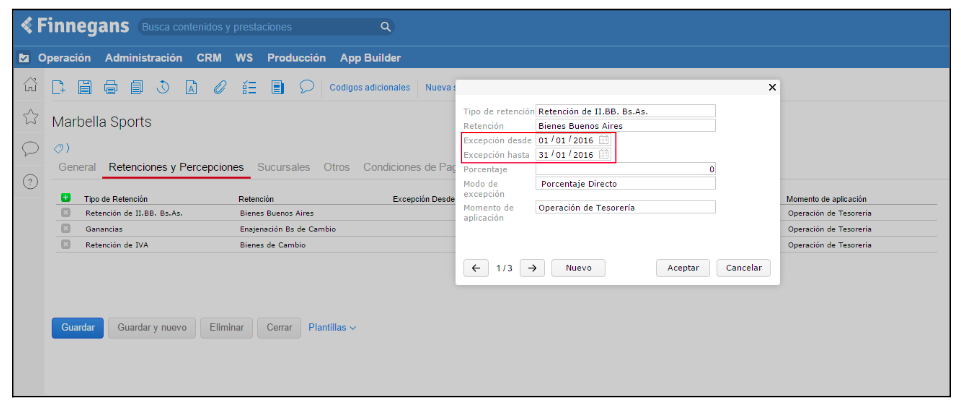
Task: Click the Finnegans logo
Action: [x=74, y=26]
